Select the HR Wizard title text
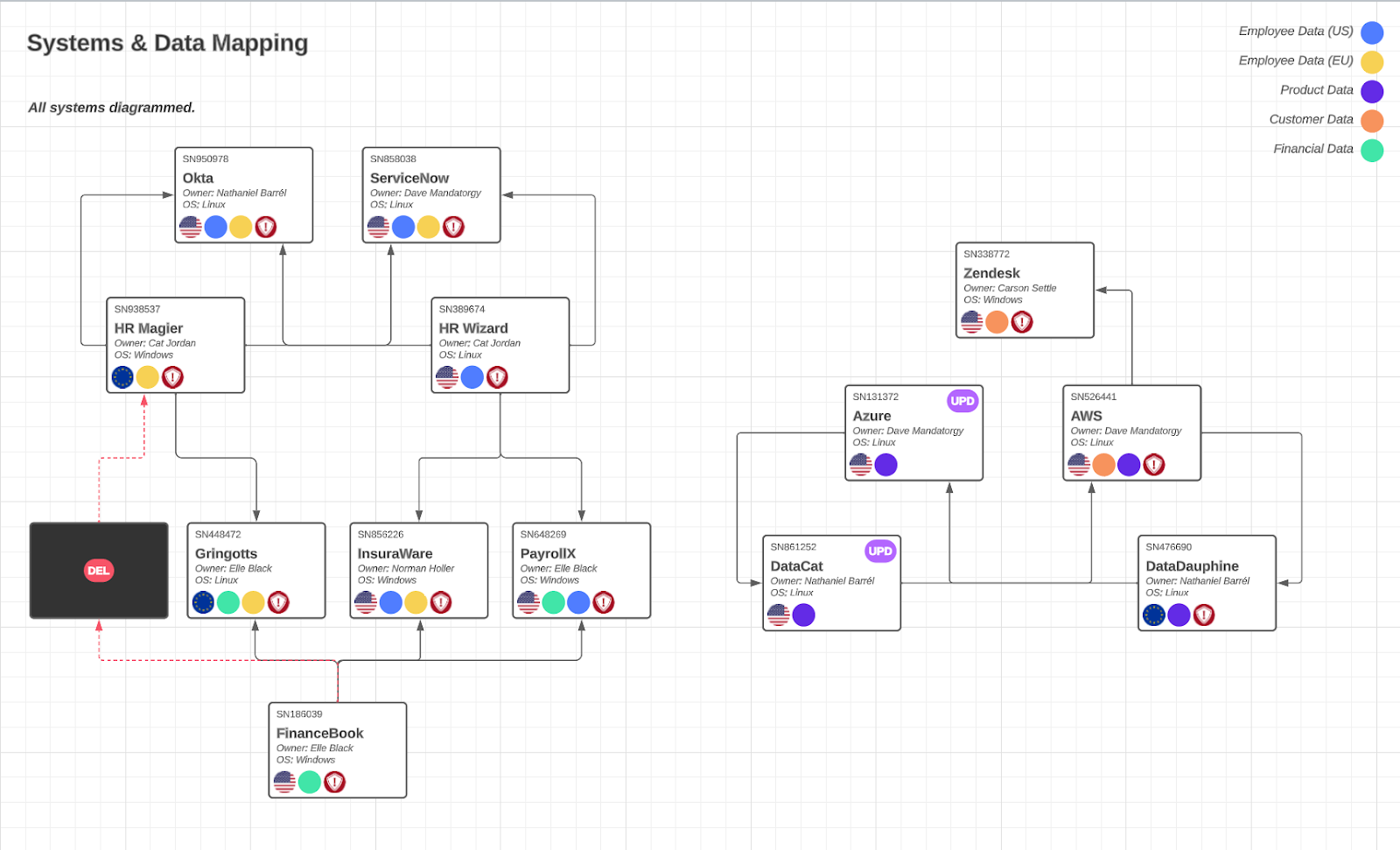Screen dimensions: 1400x850 (x=473, y=328)
